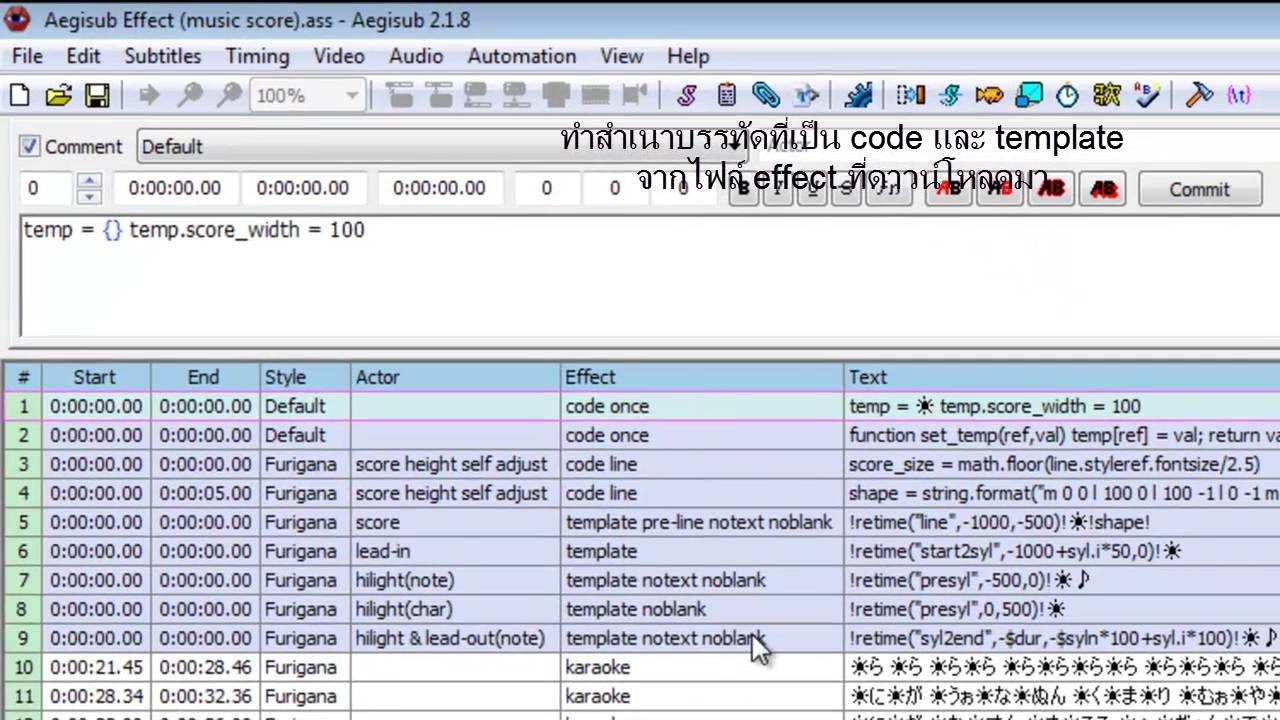
Task: Open the View menu
Action: pos(622,56)
